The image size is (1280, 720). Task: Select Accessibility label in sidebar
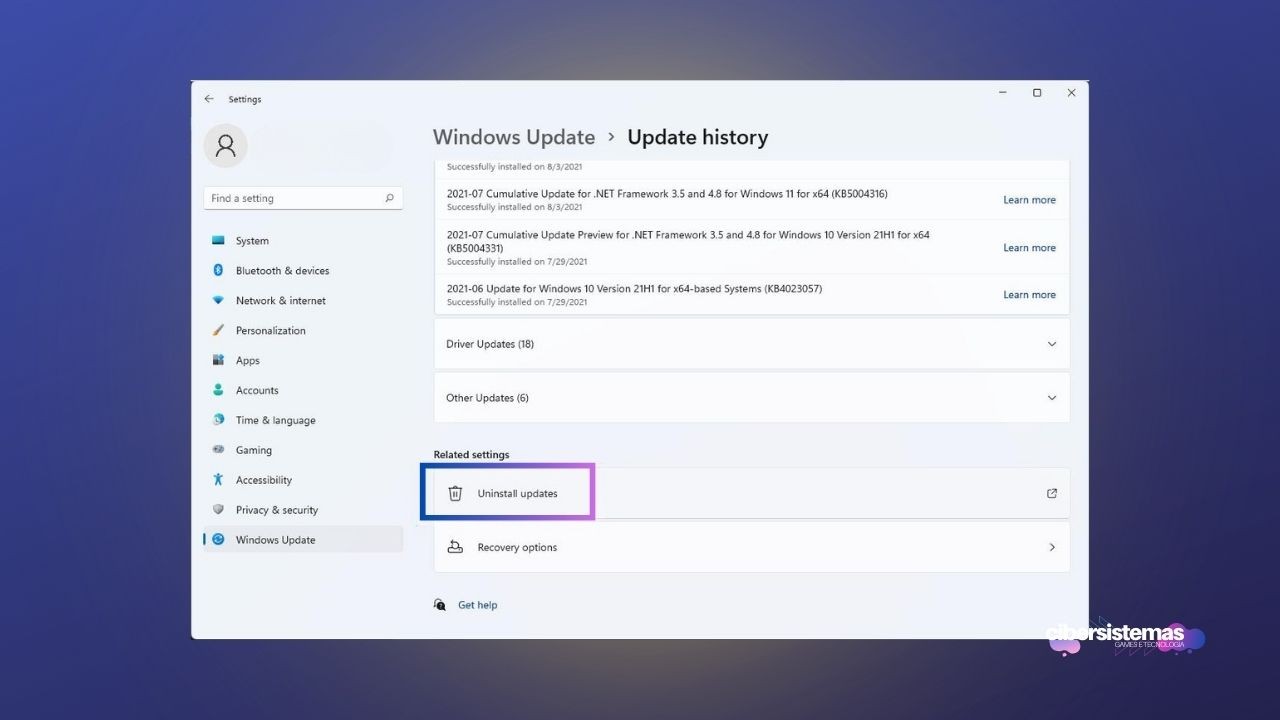264,480
